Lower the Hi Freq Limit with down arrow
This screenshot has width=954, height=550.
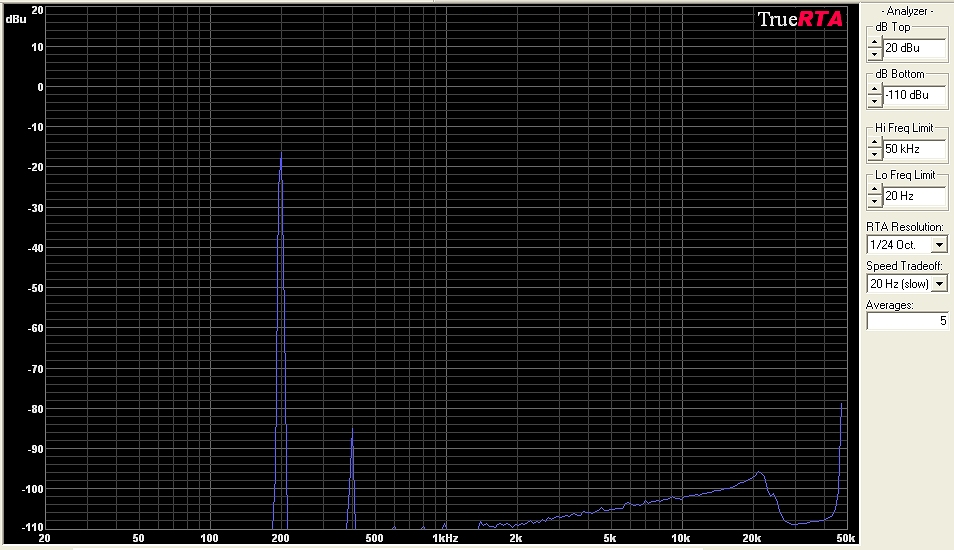[x=874, y=155]
